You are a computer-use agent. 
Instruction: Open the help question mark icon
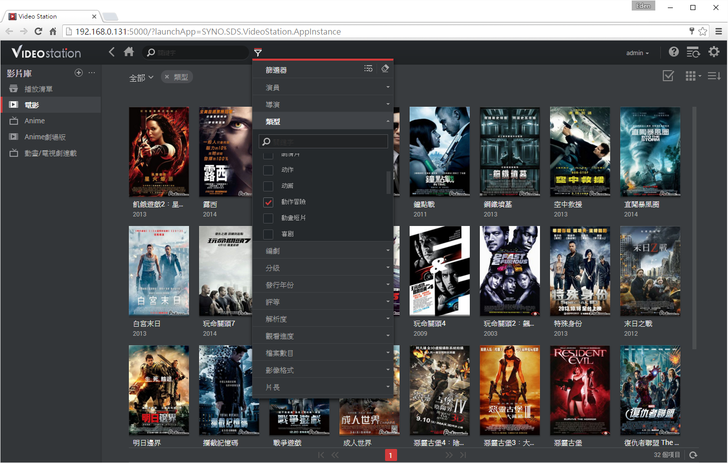(674, 52)
